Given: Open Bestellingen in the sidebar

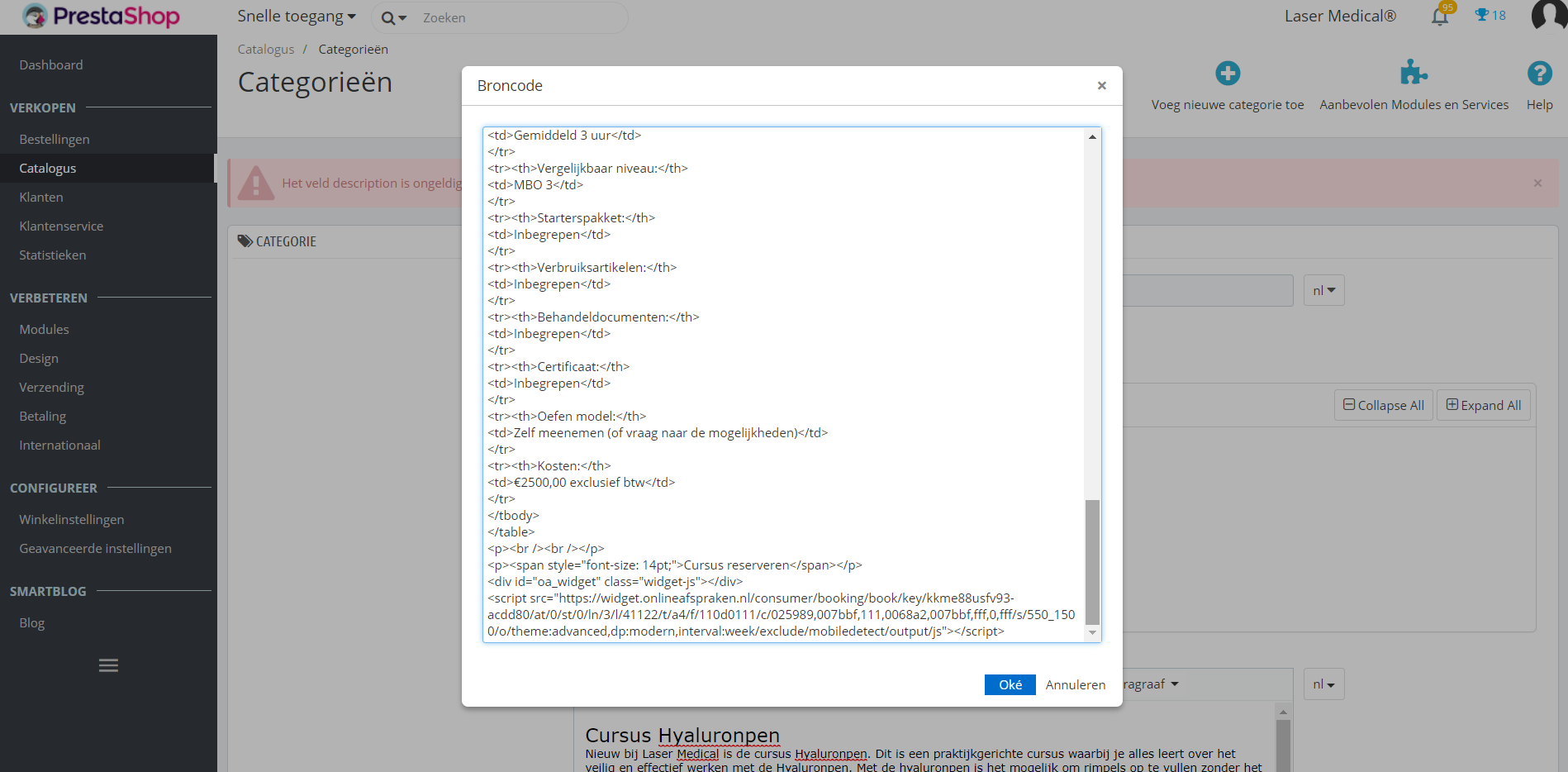Looking at the screenshot, I should [x=55, y=139].
